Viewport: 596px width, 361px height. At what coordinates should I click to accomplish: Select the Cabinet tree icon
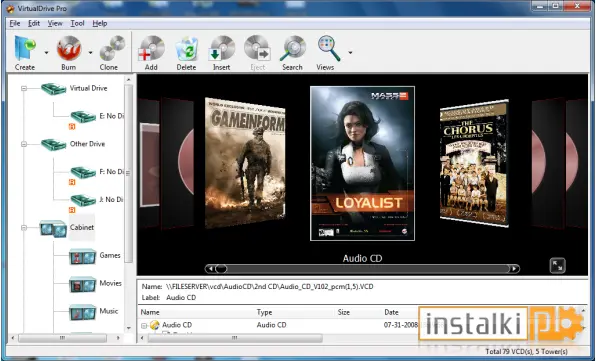point(53,228)
